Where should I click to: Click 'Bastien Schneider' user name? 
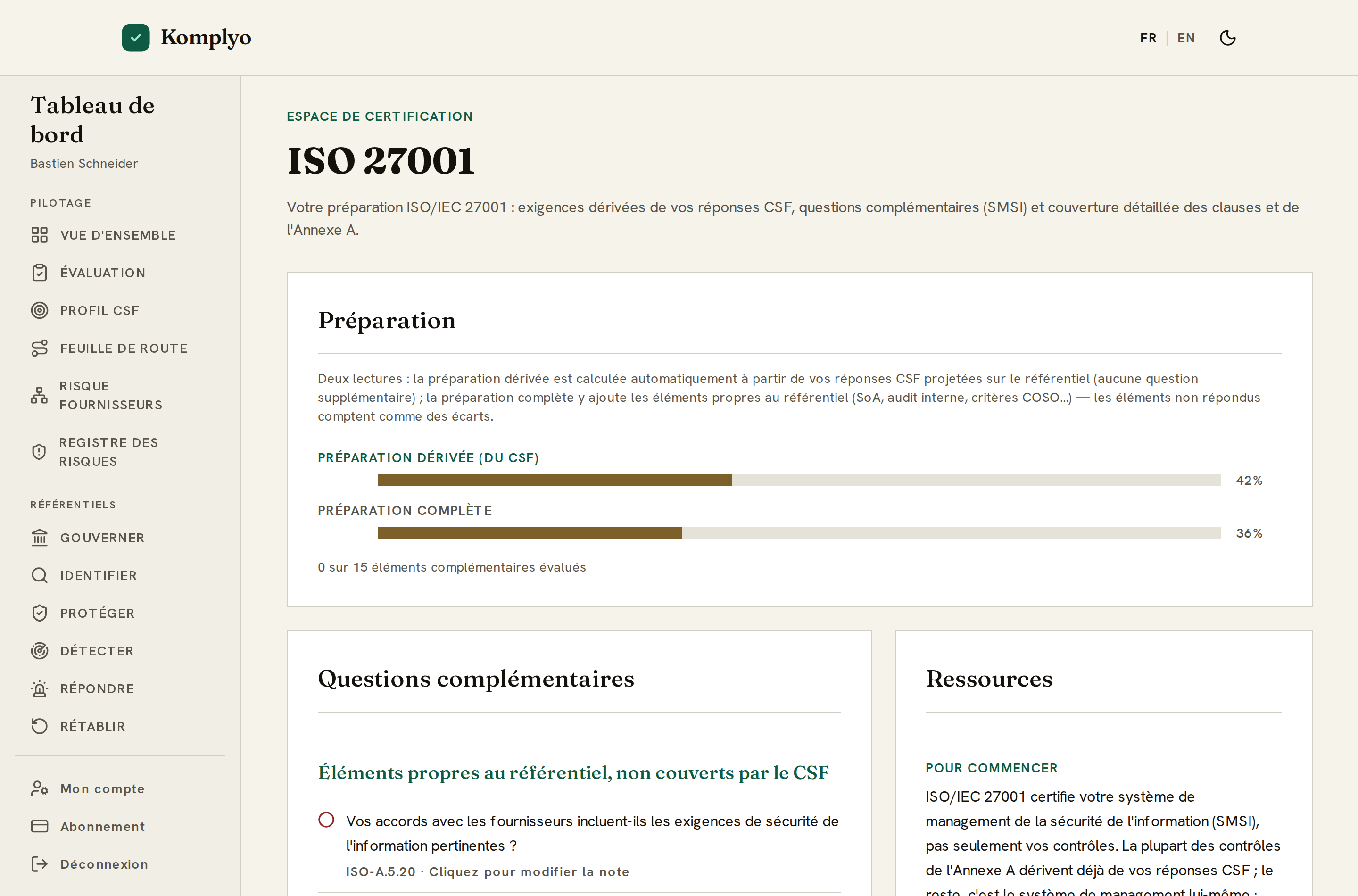[84, 164]
